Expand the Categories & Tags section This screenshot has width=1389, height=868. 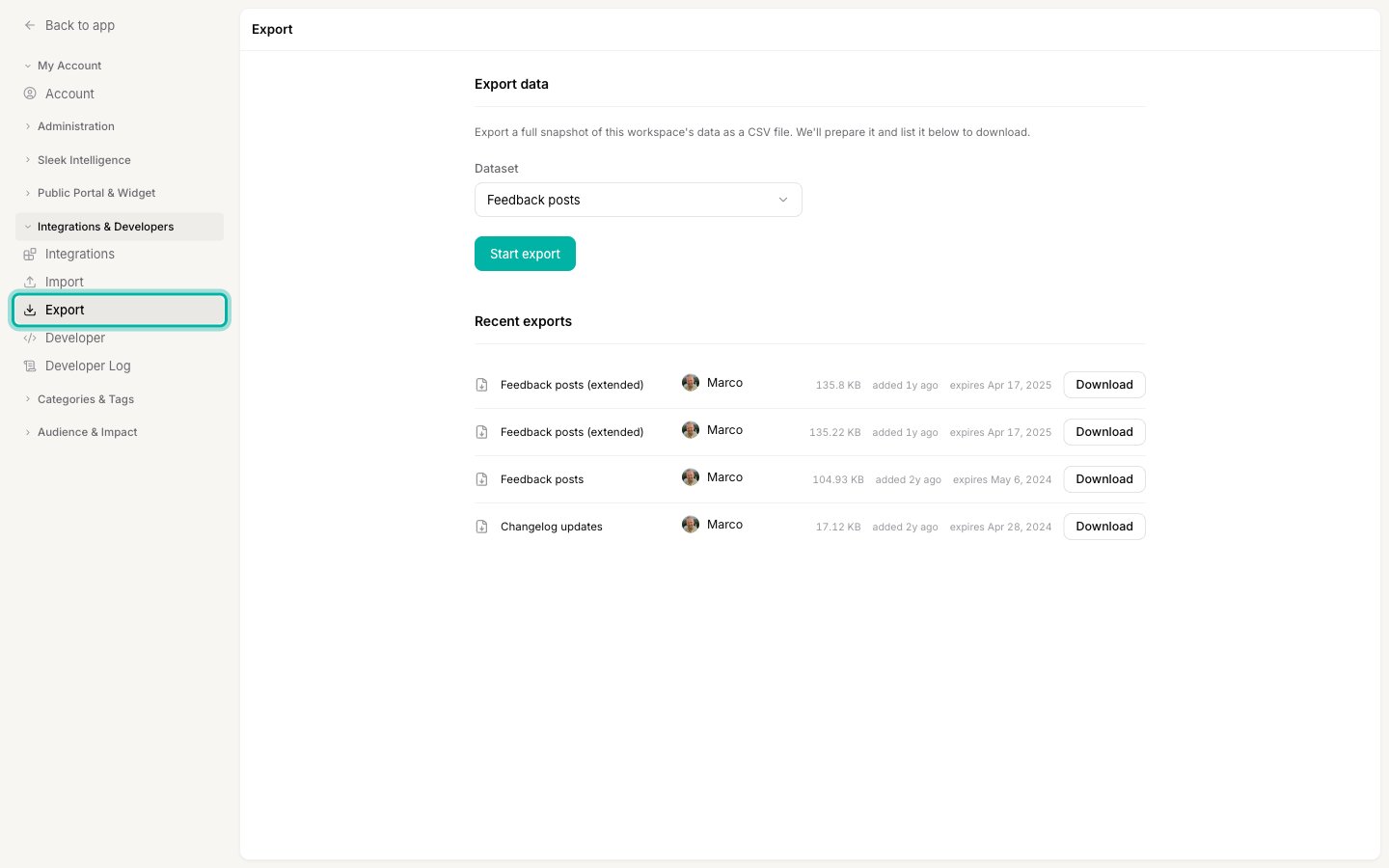point(120,399)
